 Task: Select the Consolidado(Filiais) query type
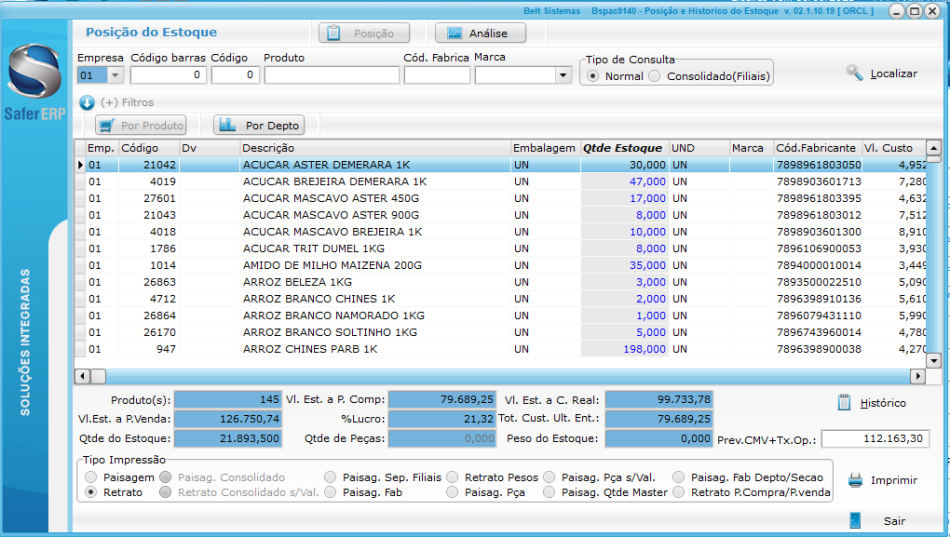pos(655,76)
